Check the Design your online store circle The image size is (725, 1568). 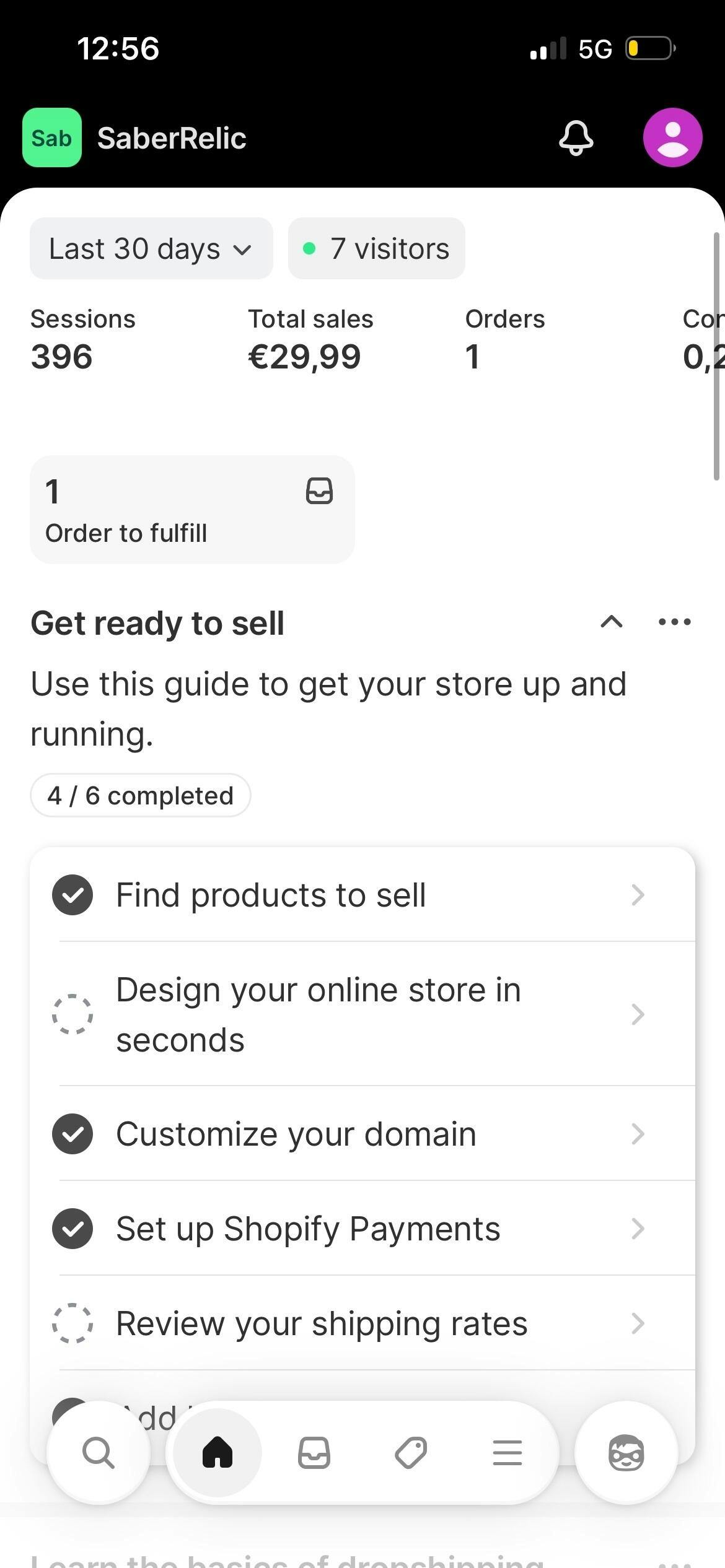(x=72, y=1014)
